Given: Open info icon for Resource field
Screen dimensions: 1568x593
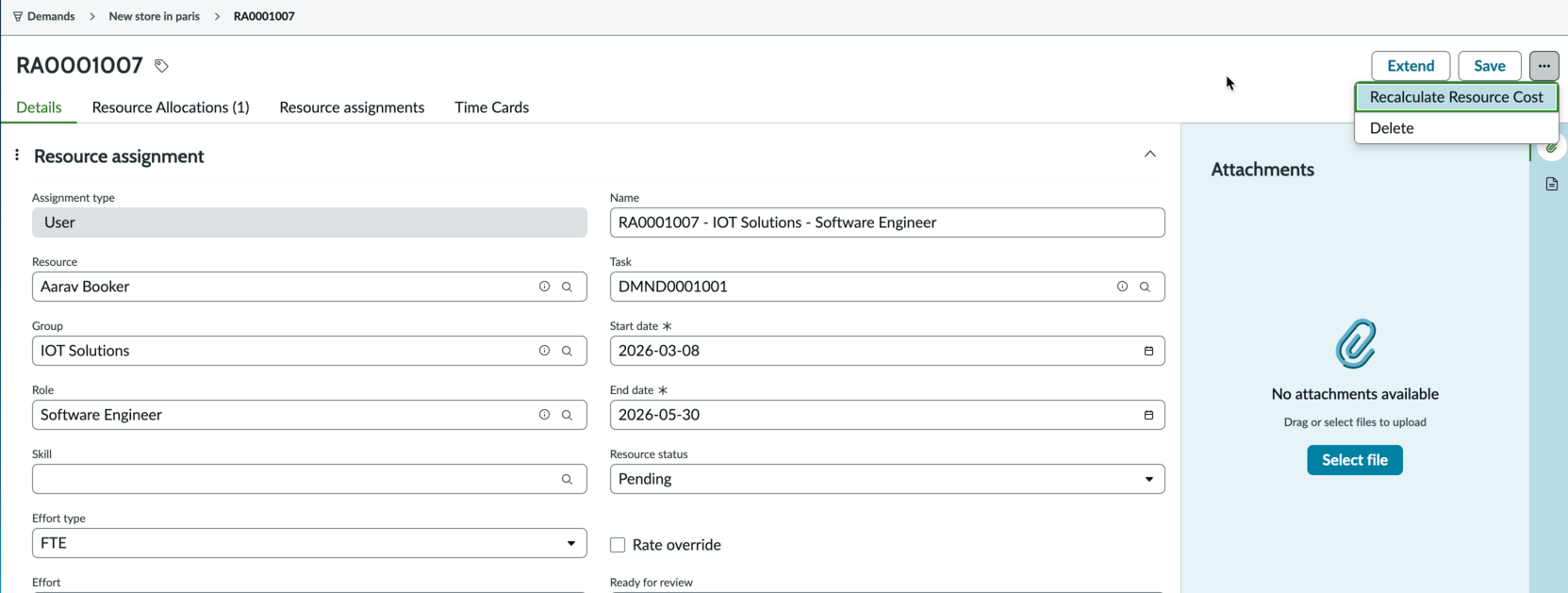Looking at the screenshot, I should tap(544, 287).
